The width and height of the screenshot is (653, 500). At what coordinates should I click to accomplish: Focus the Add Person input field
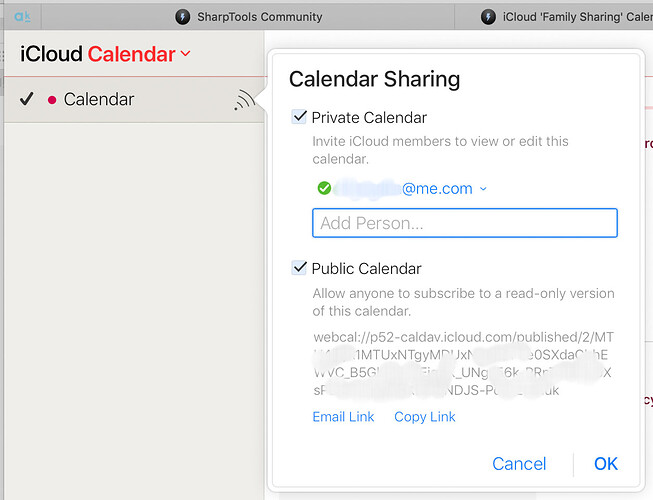[x=465, y=223]
